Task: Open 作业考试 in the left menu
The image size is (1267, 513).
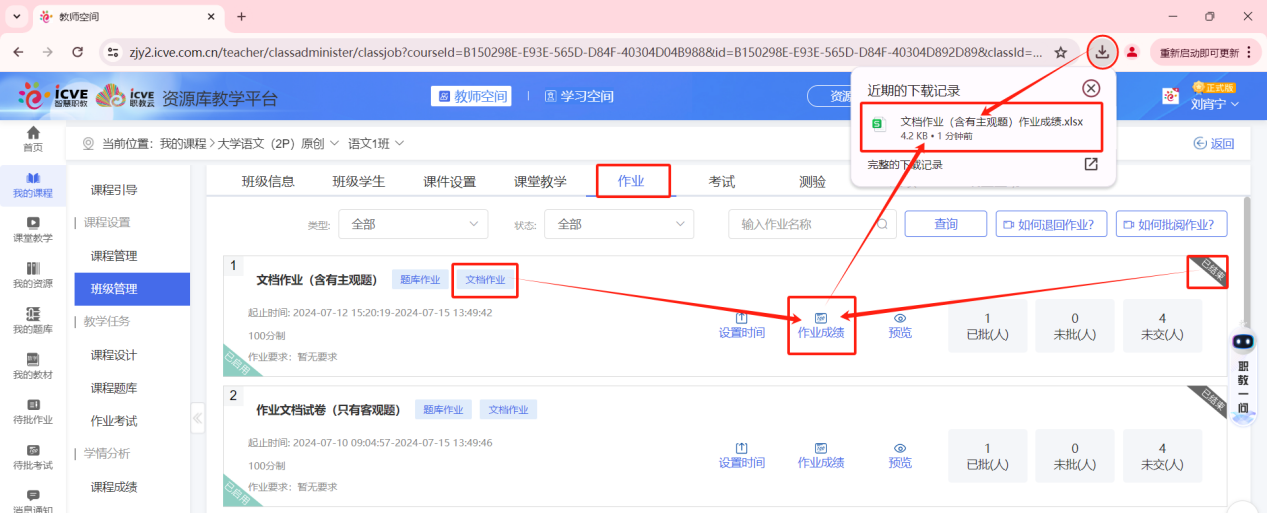Action: [x=114, y=421]
